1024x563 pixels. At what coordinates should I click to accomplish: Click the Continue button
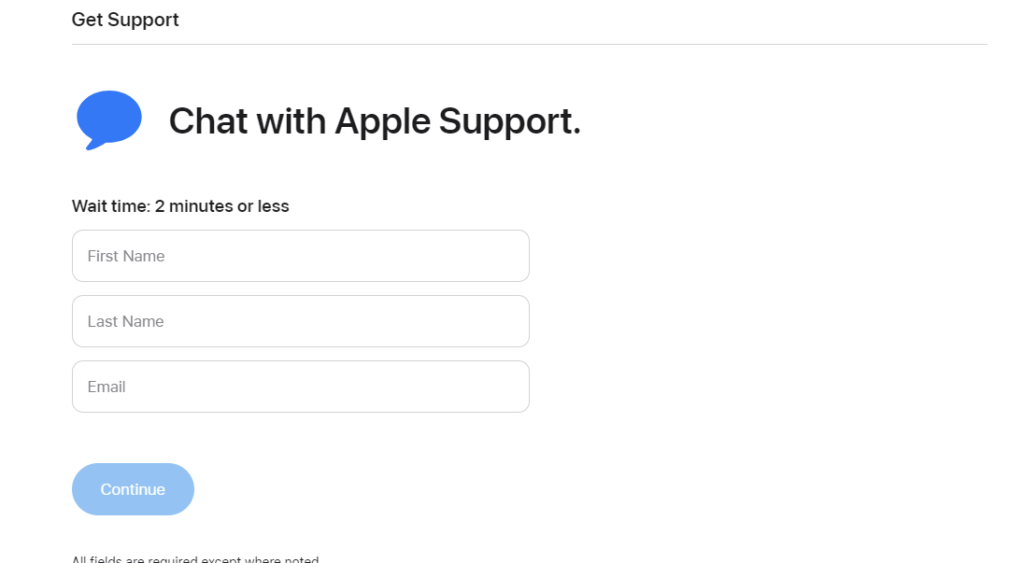(x=133, y=489)
